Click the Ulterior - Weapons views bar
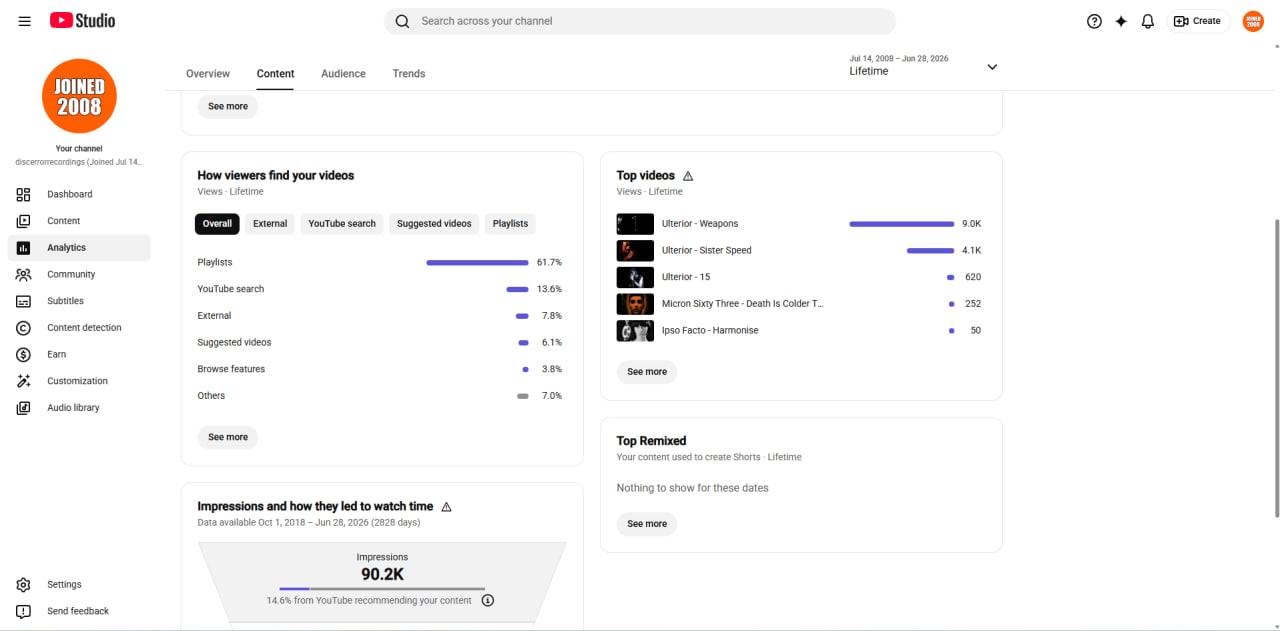The width and height of the screenshot is (1280, 631). [902, 224]
